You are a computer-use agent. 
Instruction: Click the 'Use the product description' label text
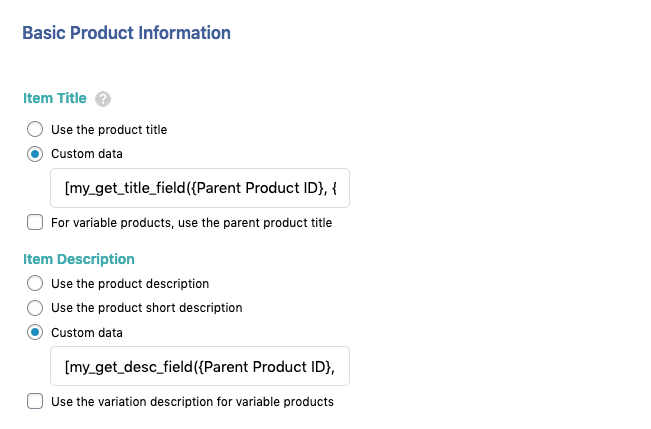pos(130,283)
